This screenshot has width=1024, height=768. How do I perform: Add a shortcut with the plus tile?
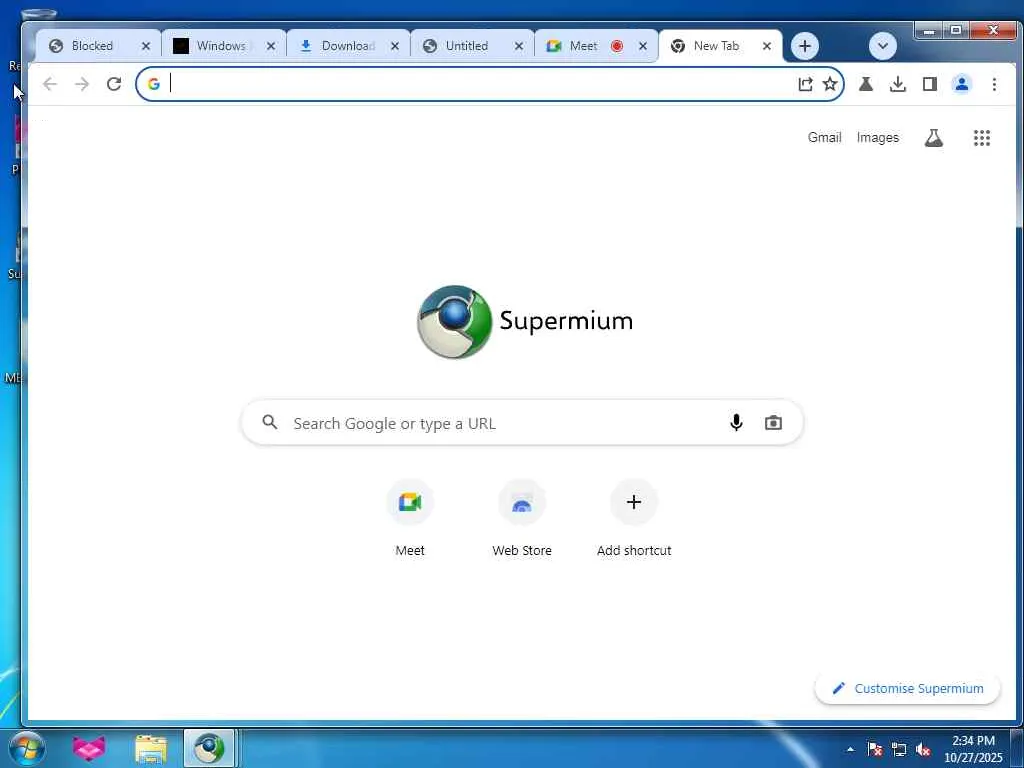coord(634,518)
